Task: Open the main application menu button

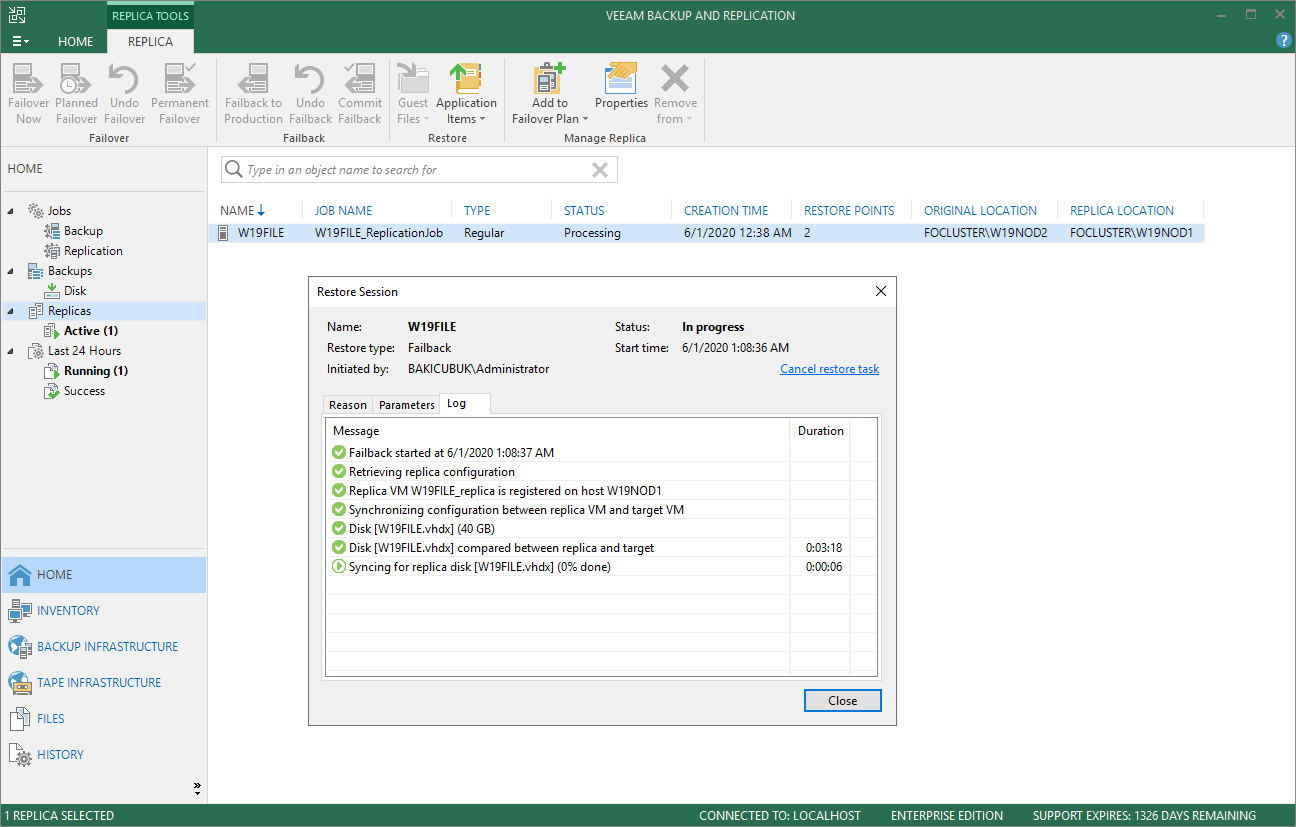Action: pyautogui.click(x=20, y=42)
